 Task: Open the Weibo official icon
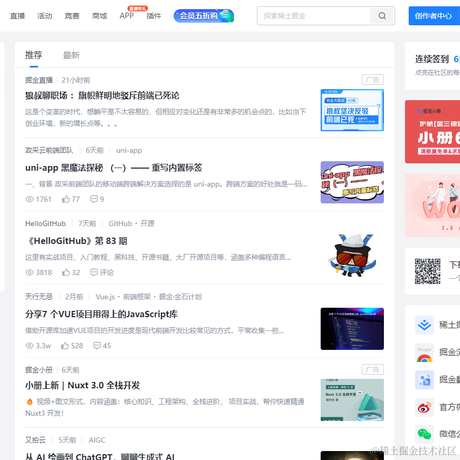[x=424, y=407]
